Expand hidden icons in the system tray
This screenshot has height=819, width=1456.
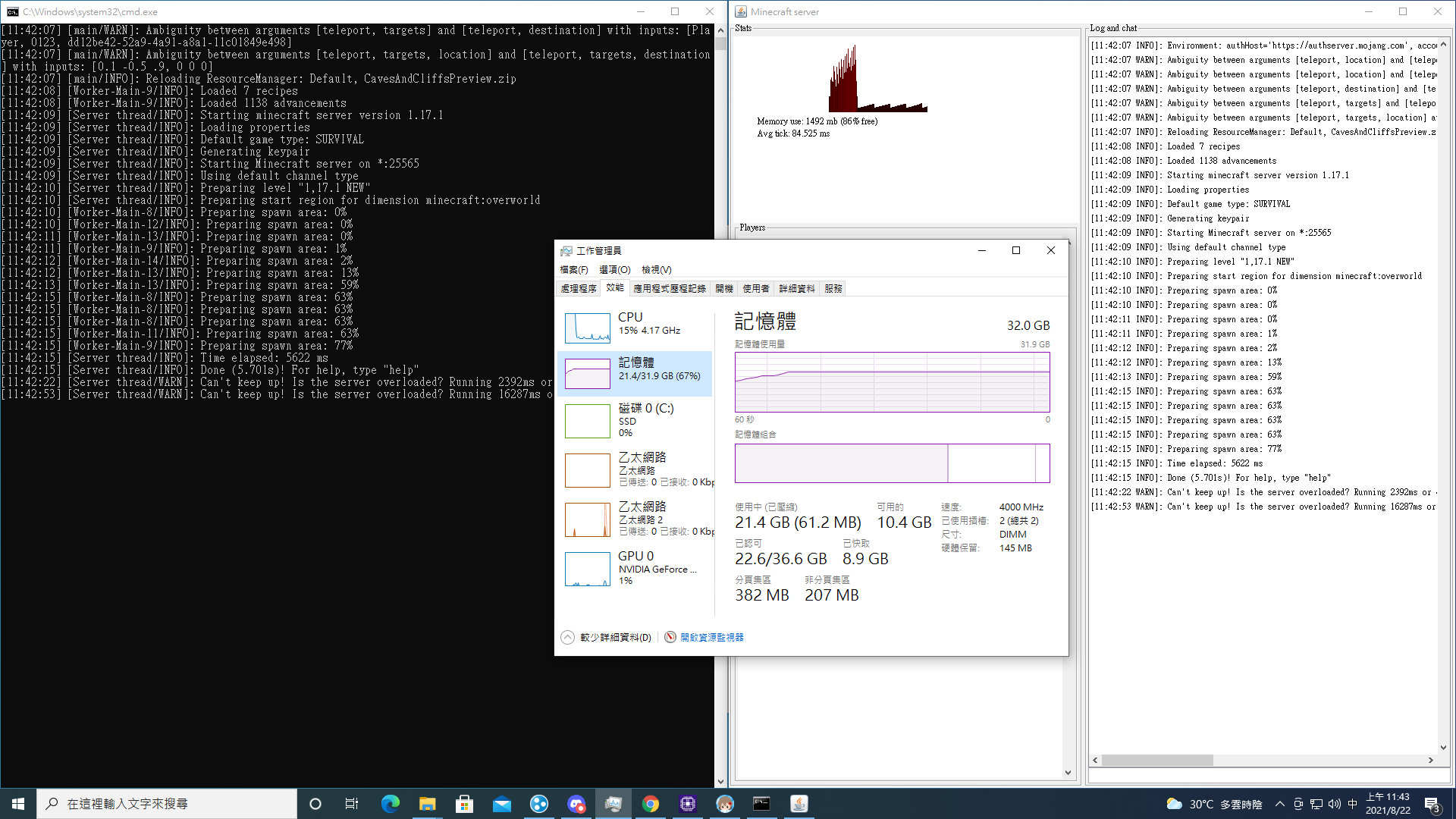coord(1279,803)
